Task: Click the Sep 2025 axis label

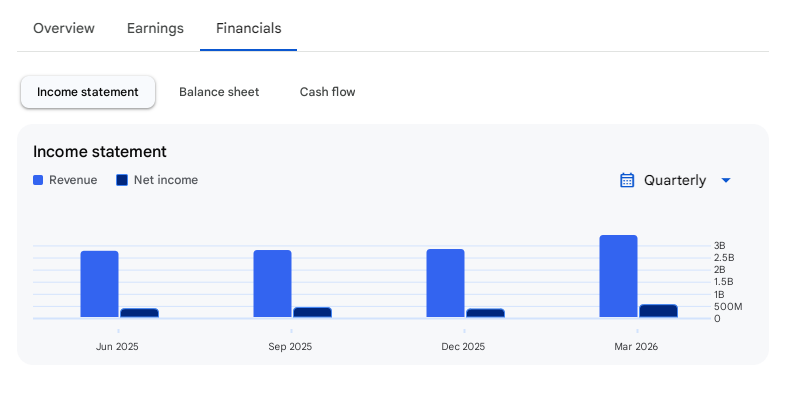Action: (290, 347)
